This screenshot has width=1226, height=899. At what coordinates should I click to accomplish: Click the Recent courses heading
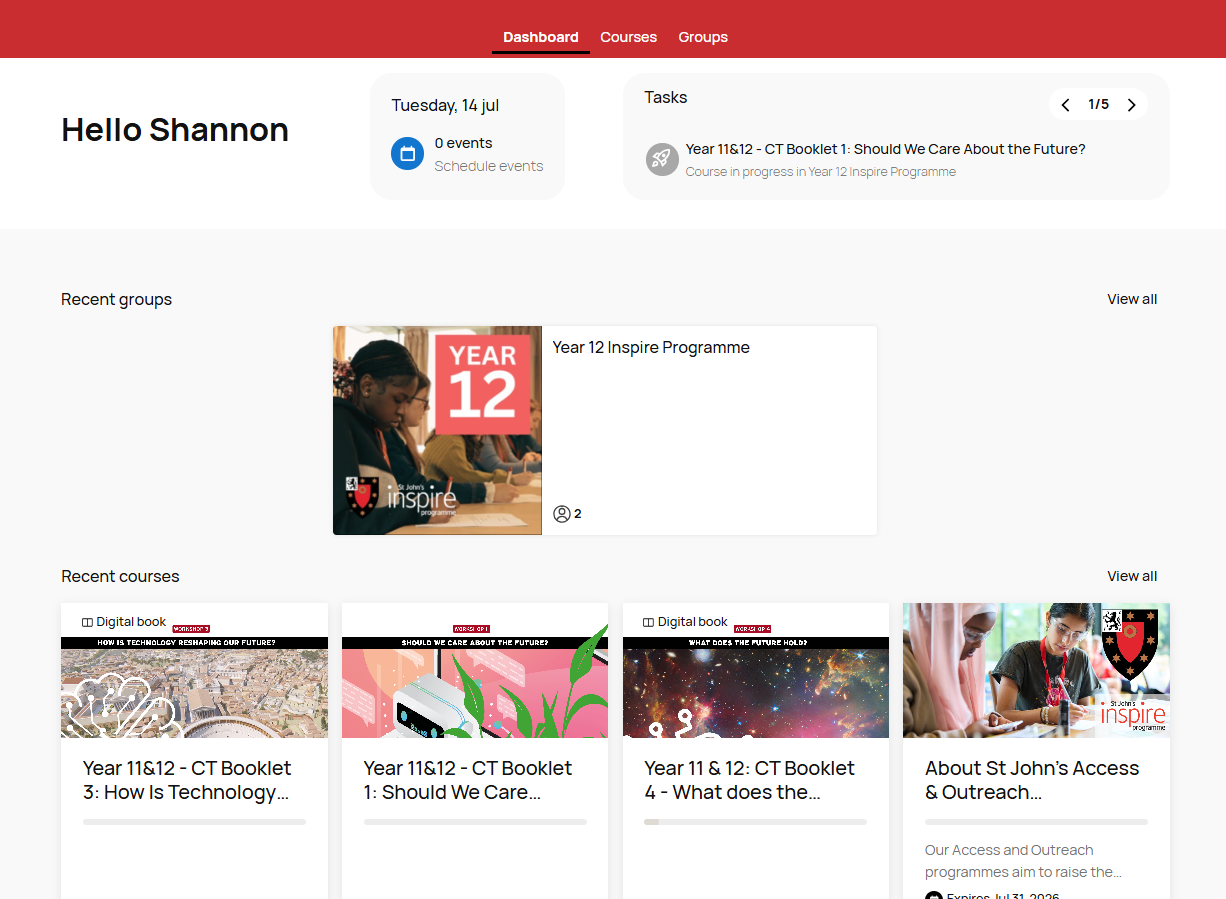(120, 576)
